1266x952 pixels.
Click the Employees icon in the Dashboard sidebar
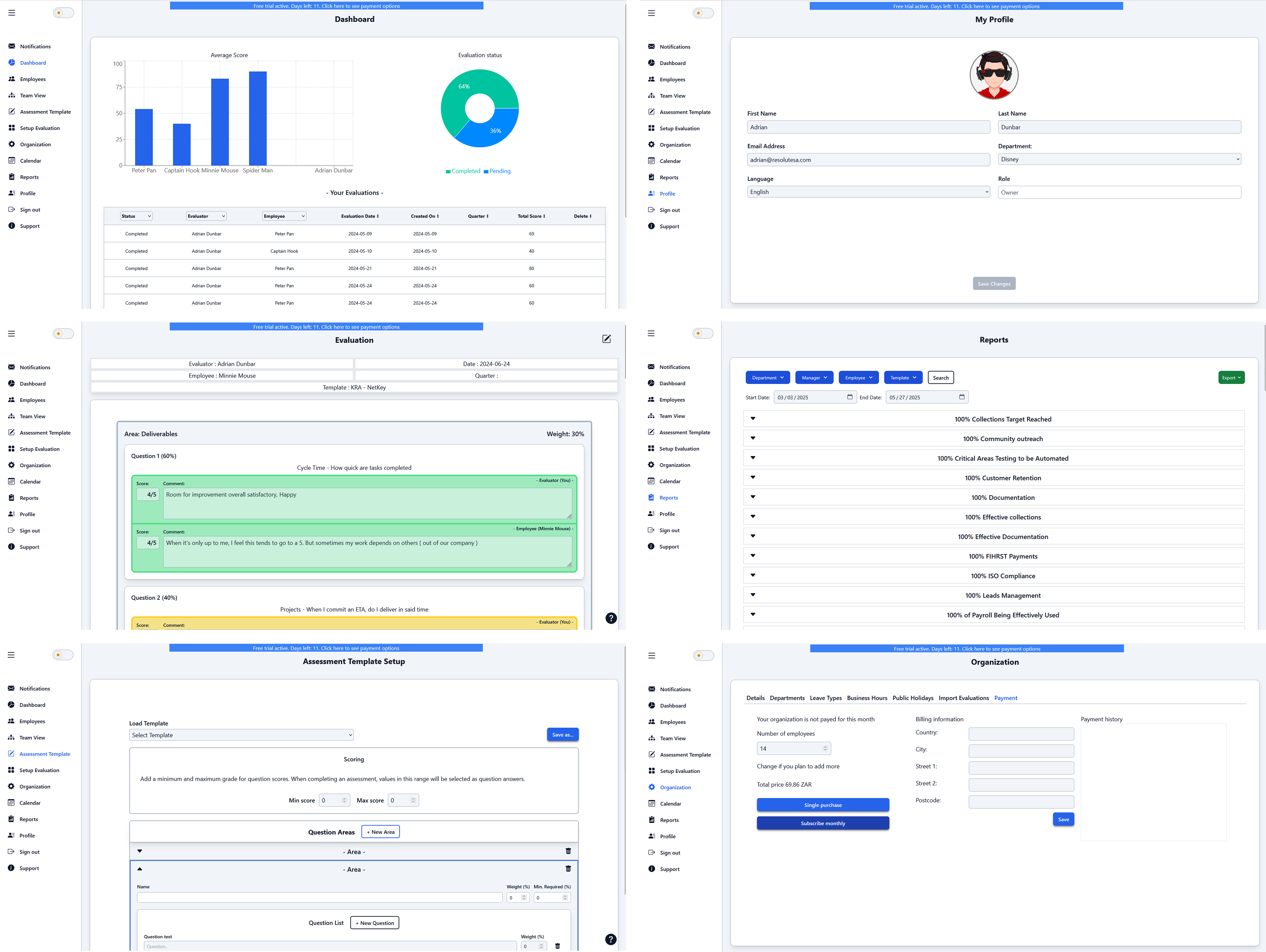[11, 79]
